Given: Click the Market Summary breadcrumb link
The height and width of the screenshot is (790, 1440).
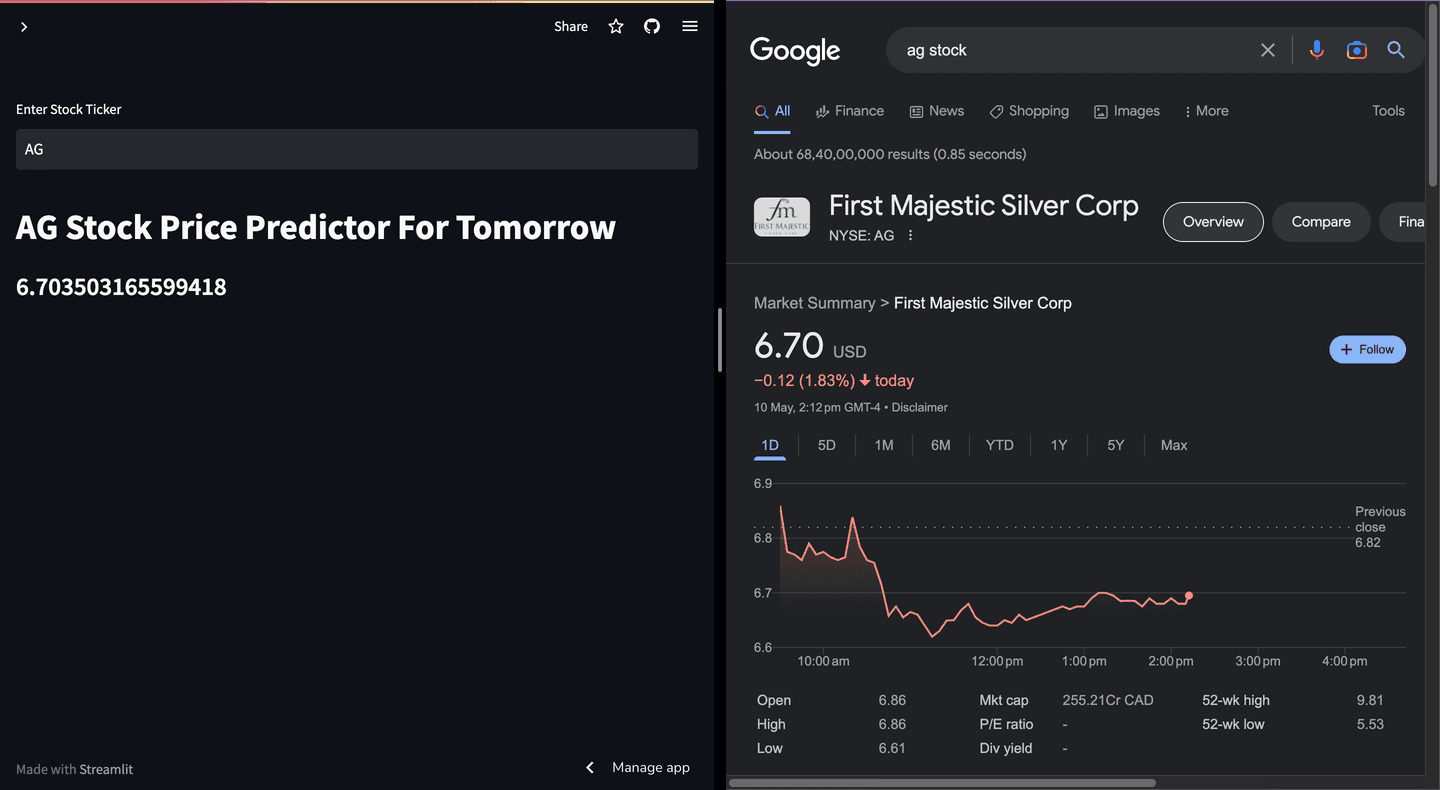Looking at the screenshot, I should click(x=814, y=303).
